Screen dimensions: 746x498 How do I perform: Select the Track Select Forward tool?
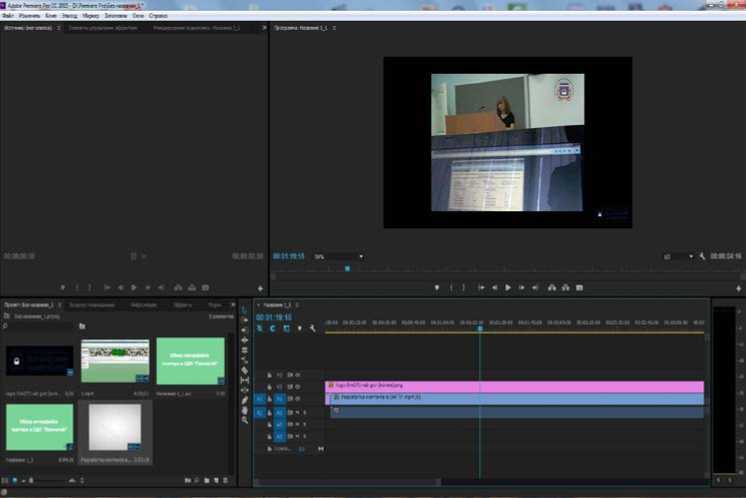[x=245, y=320]
